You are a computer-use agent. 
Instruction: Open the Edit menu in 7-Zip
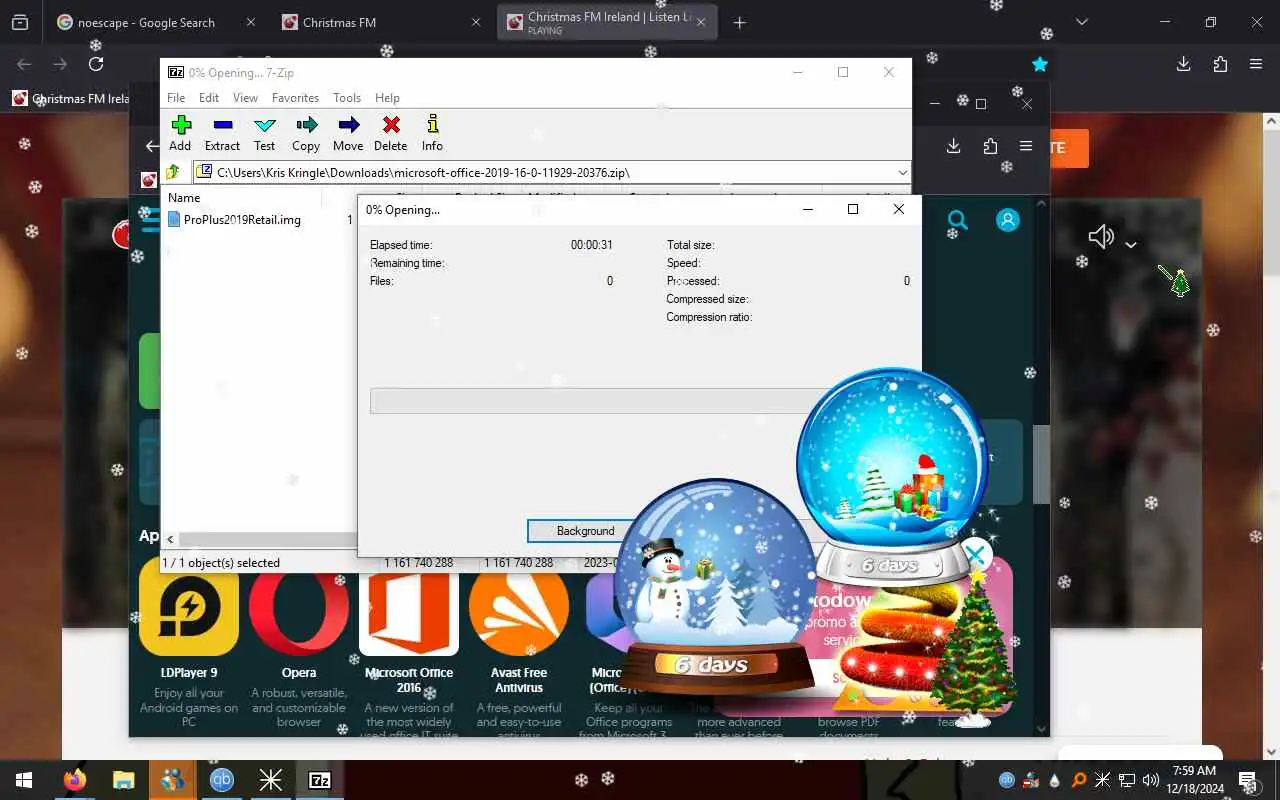[x=209, y=98]
